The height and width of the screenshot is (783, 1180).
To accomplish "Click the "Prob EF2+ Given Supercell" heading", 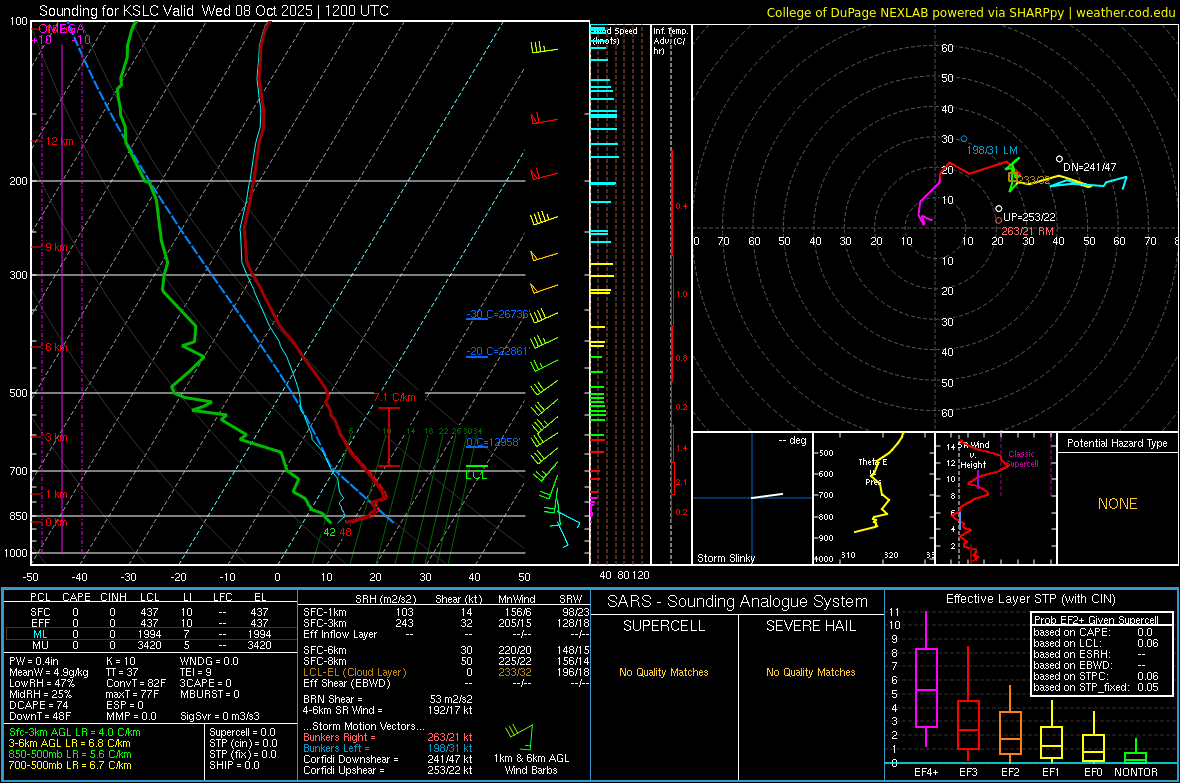I will coord(1096,620).
